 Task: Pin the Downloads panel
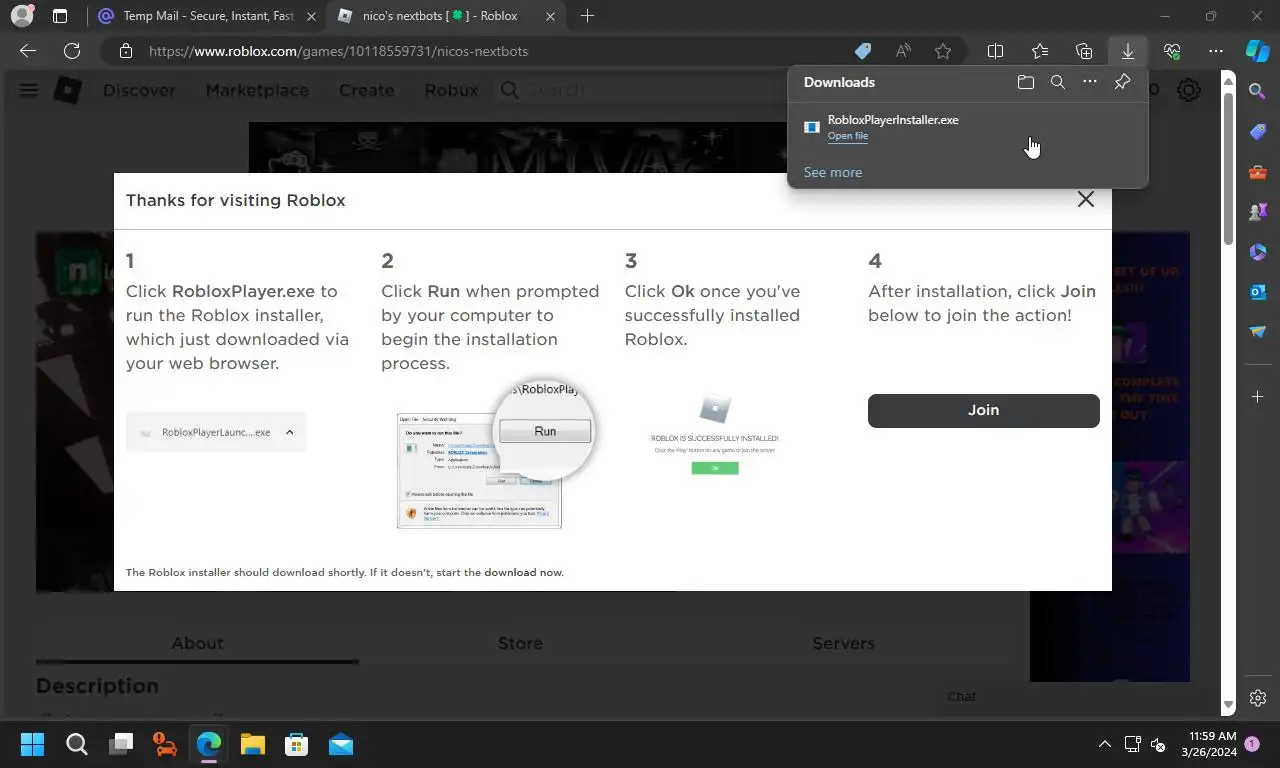point(1122,82)
